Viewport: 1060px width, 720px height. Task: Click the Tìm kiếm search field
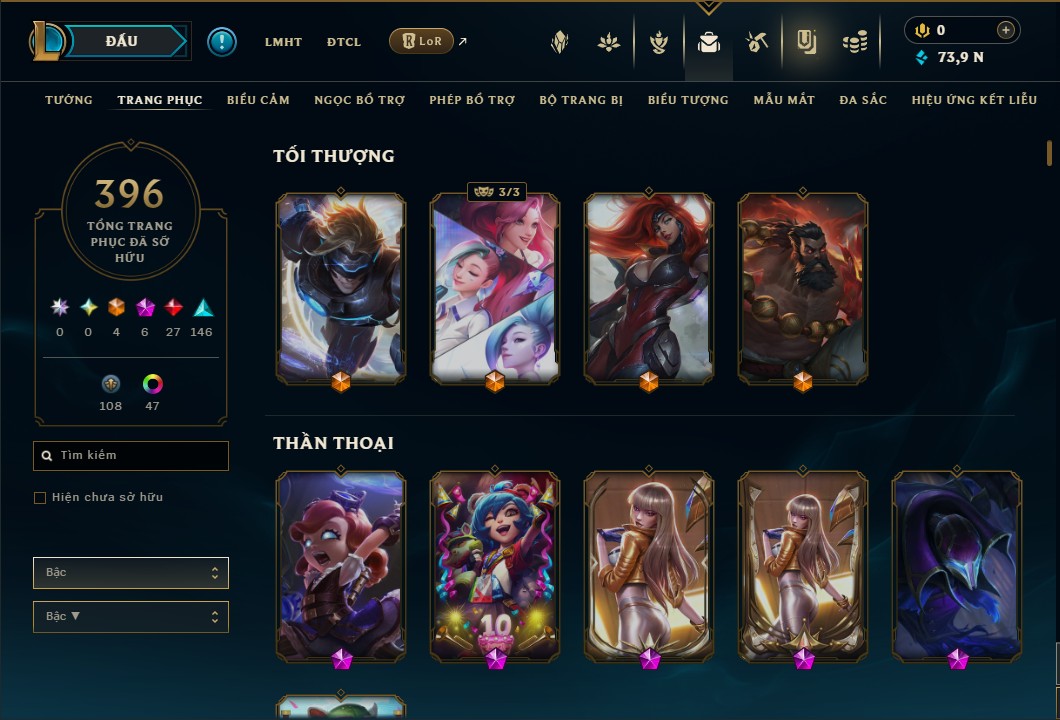pyautogui.click(x=131, y=456)
